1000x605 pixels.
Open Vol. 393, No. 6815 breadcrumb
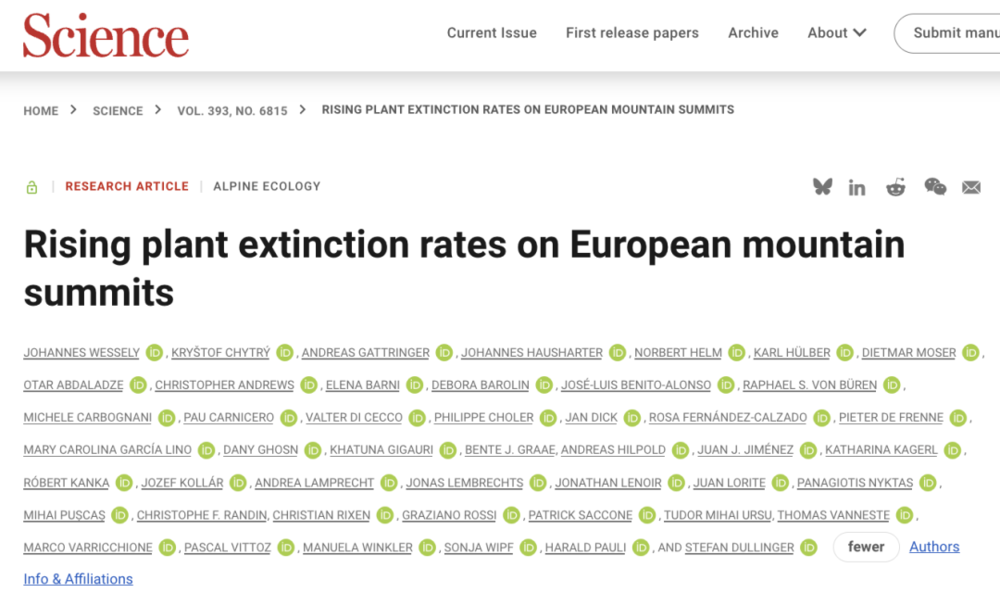point(232,111)
